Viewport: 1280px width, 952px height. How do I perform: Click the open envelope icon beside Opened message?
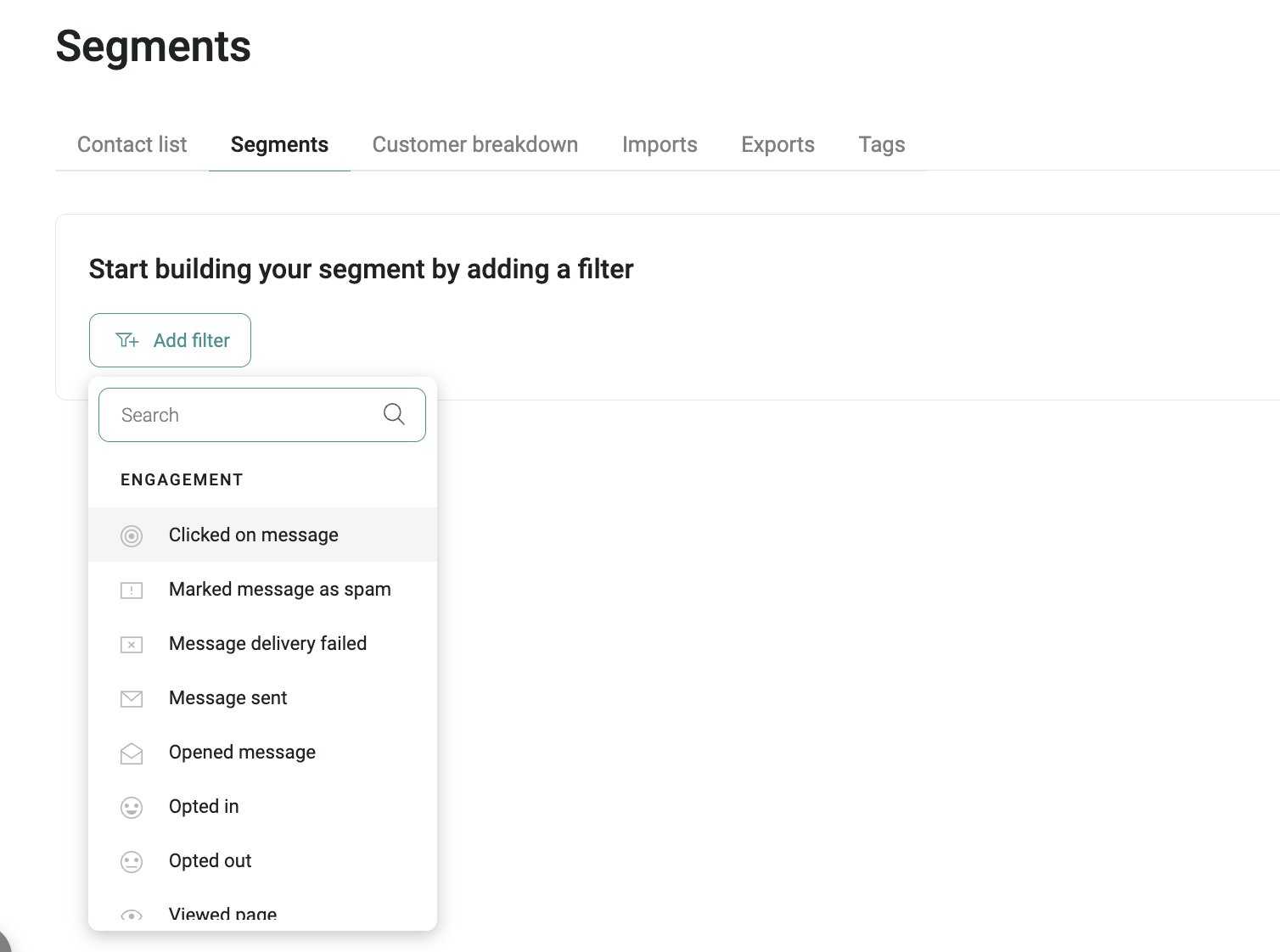point(132,753)
